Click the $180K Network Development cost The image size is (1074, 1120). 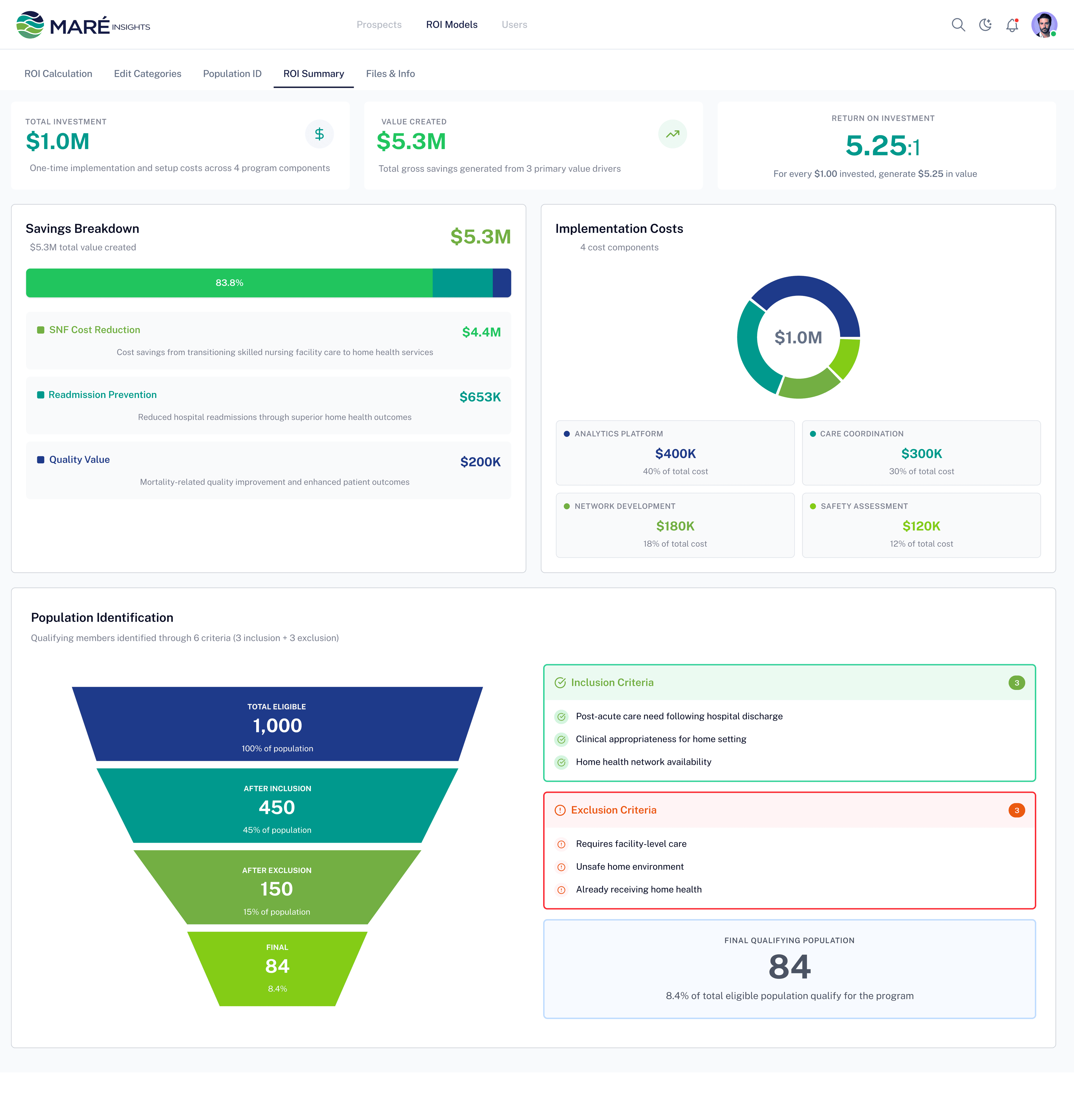point(675,527)
